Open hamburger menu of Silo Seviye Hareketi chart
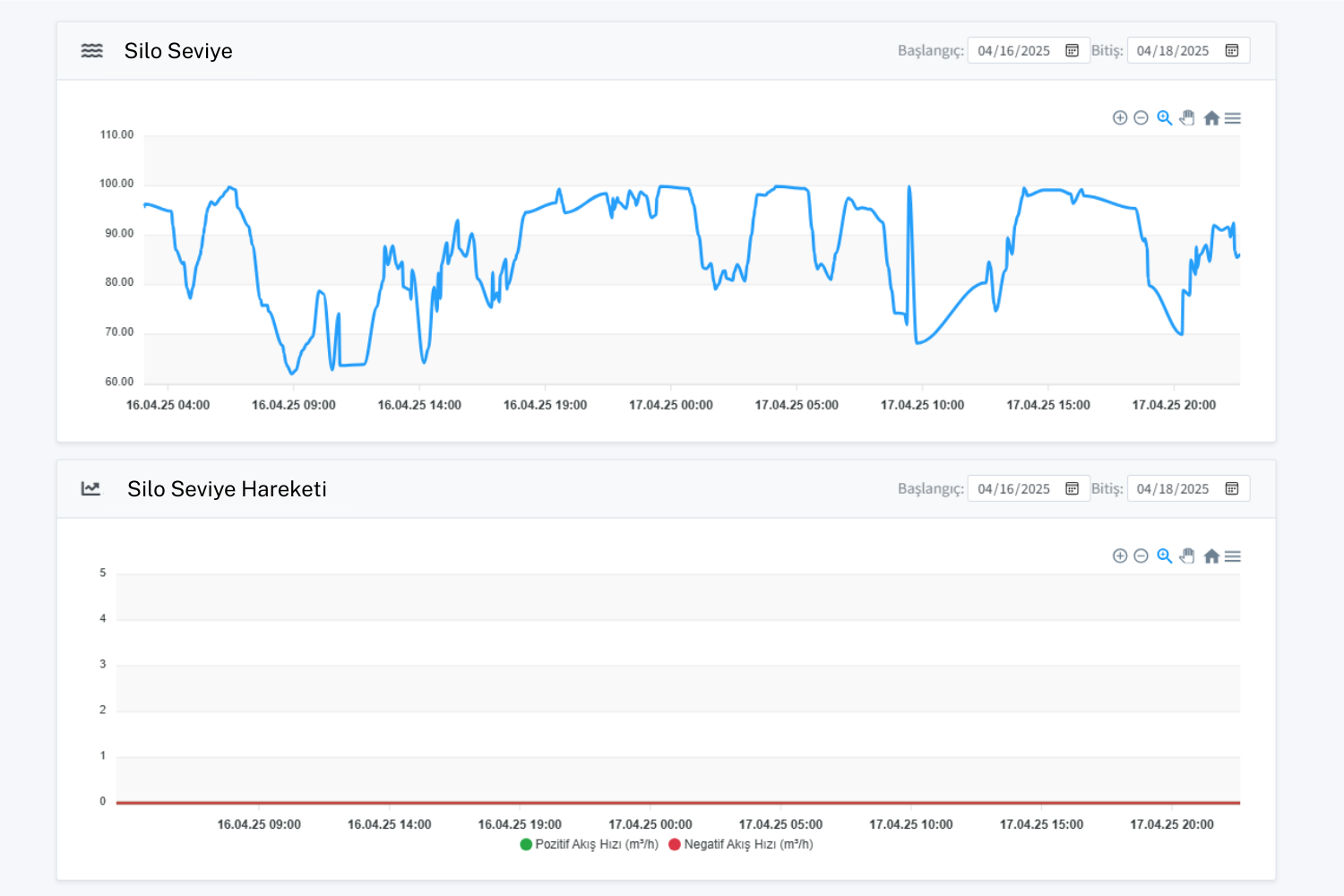 (1233, 556)
